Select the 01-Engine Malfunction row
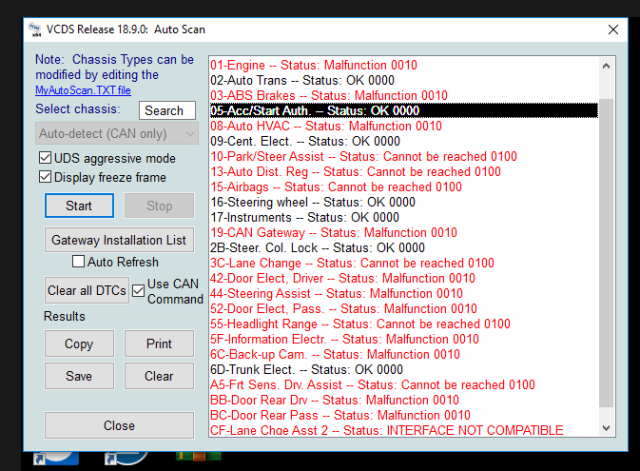The height and width of the screenshot is (471, 640). (x=404, y=65)
